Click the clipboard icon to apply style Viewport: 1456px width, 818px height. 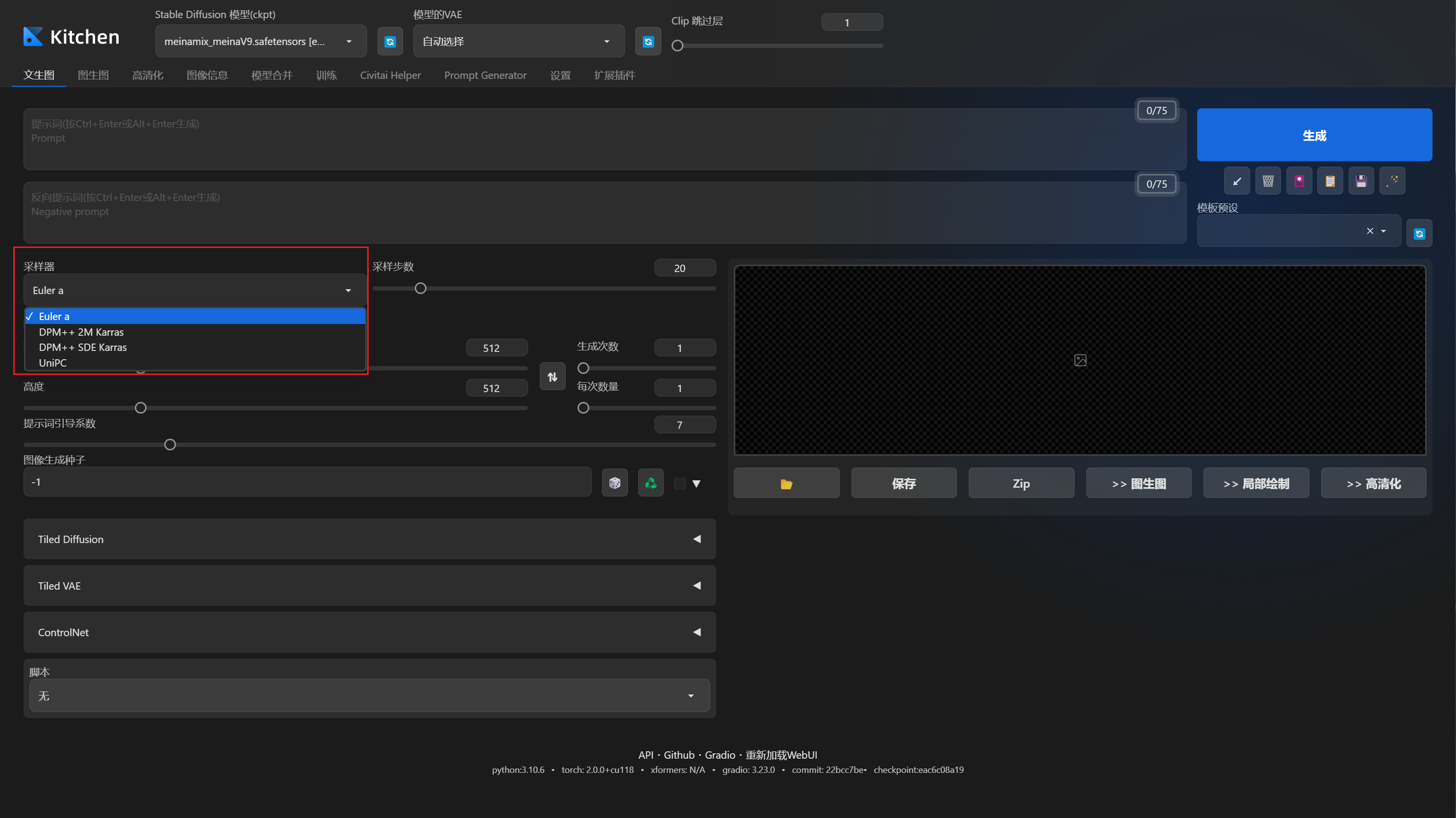click(x=1330, y=181)
